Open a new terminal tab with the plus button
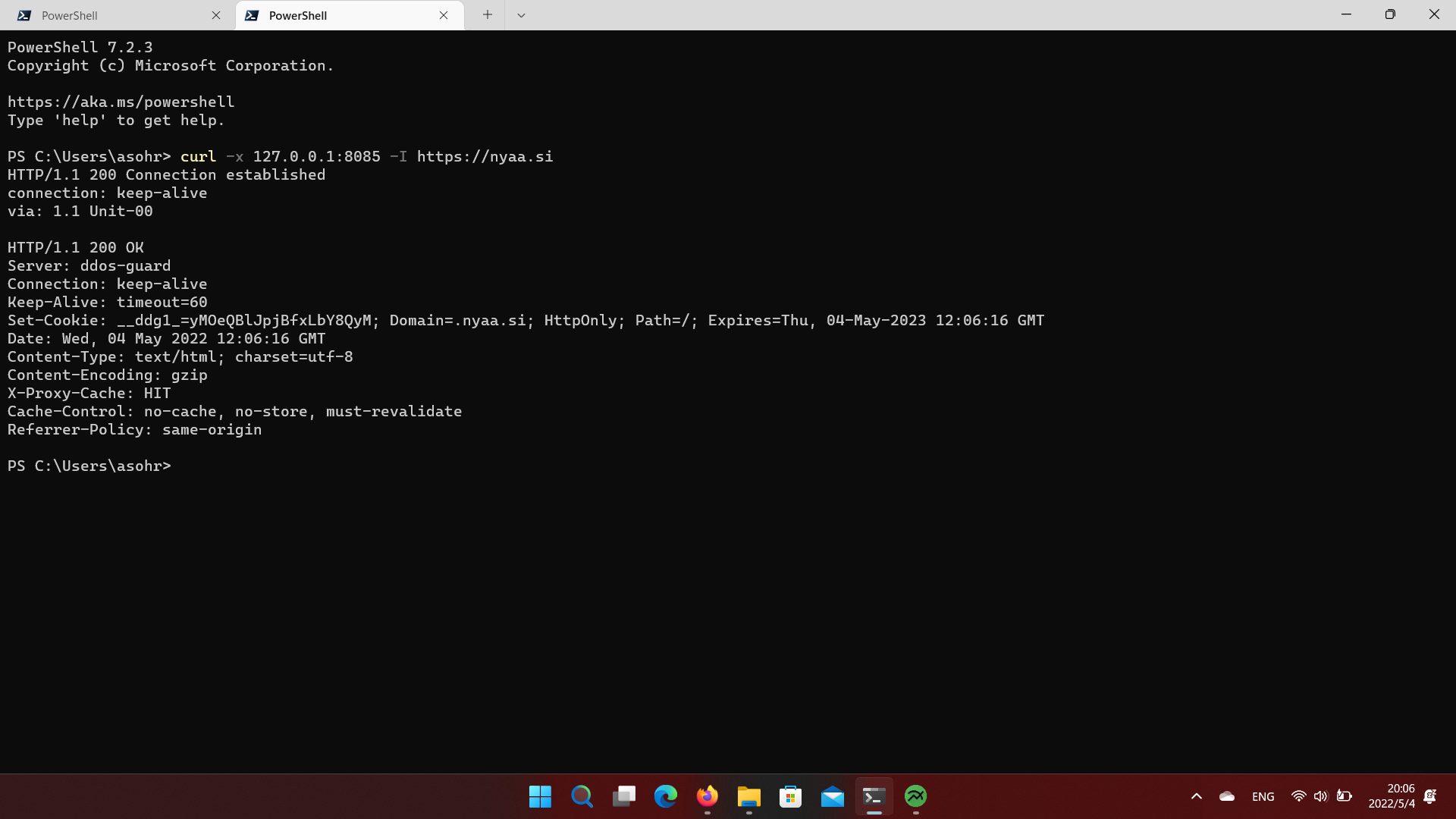Image resolution: width=1456 pixels, height=819 pixels. pos(487,14)
